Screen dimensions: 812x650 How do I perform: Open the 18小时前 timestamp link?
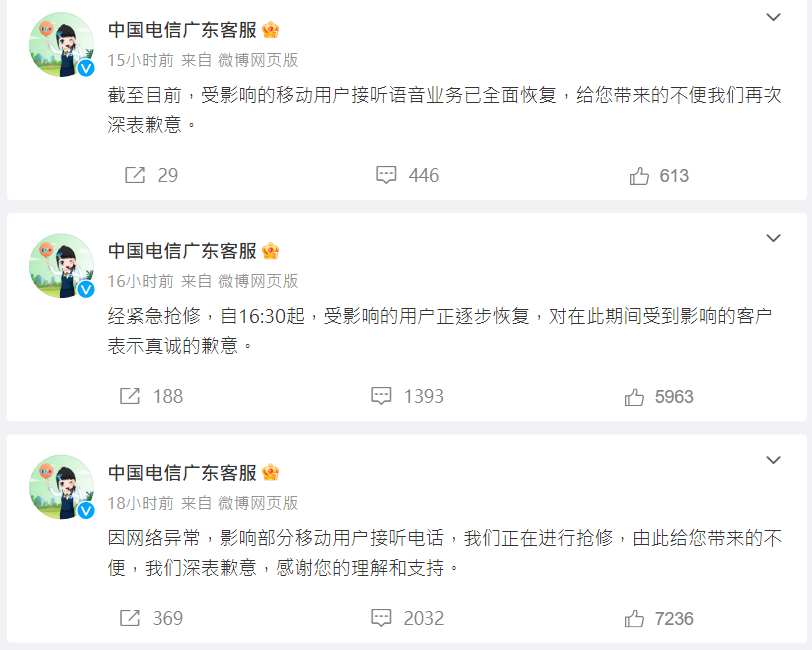(x=140, y=502)
